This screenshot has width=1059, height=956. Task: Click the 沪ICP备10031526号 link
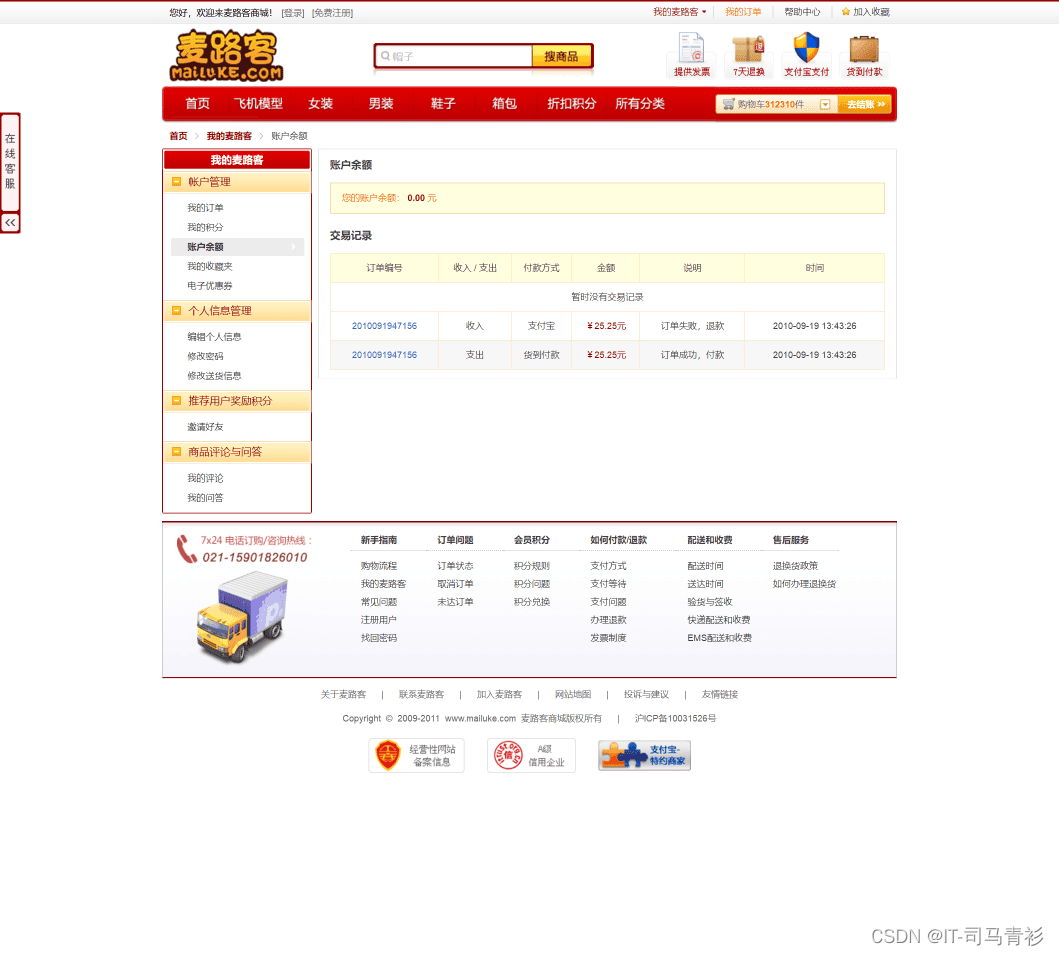(675, 718)
